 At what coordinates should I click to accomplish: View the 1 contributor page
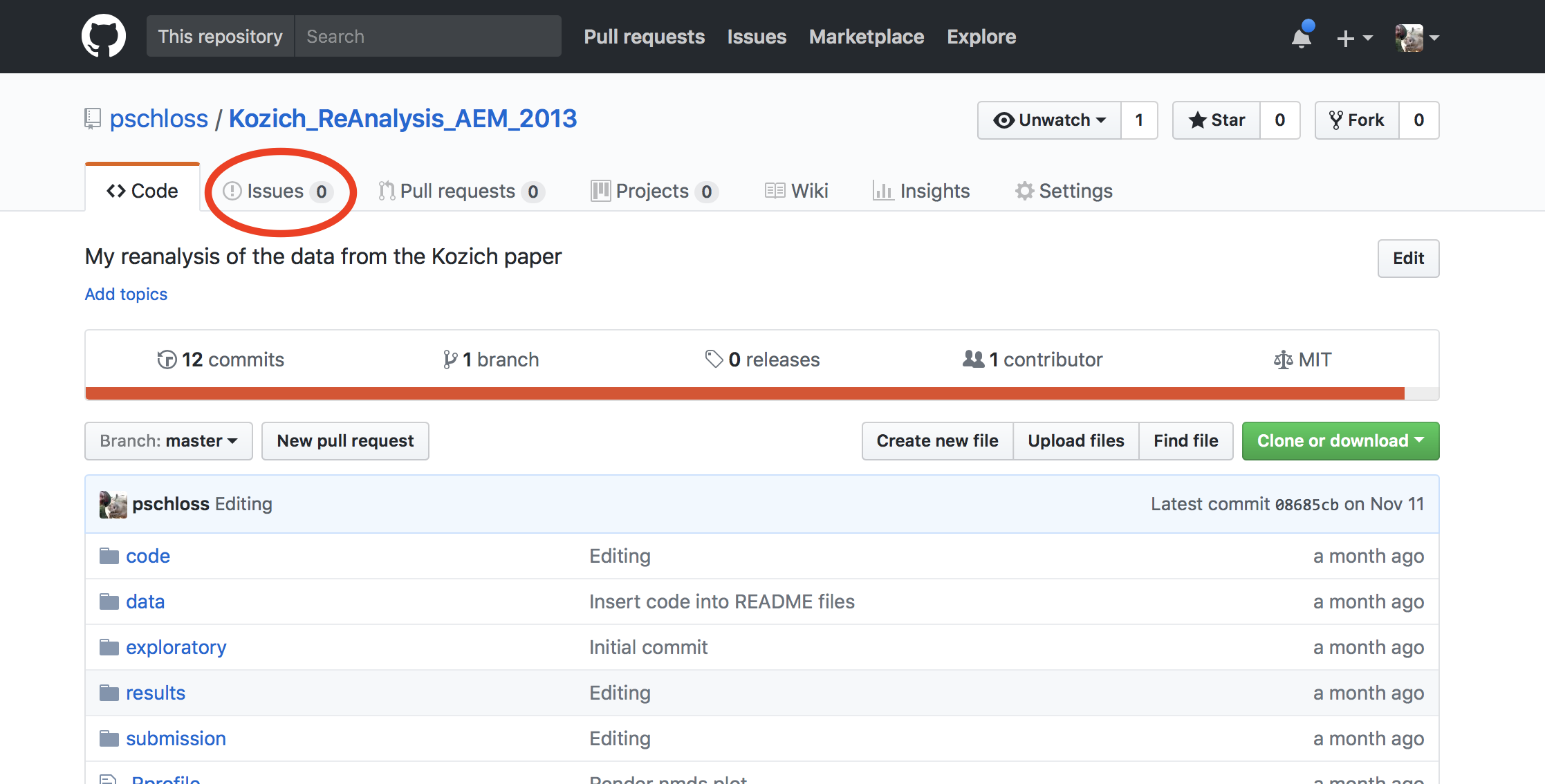click(x=1033, y=360)
